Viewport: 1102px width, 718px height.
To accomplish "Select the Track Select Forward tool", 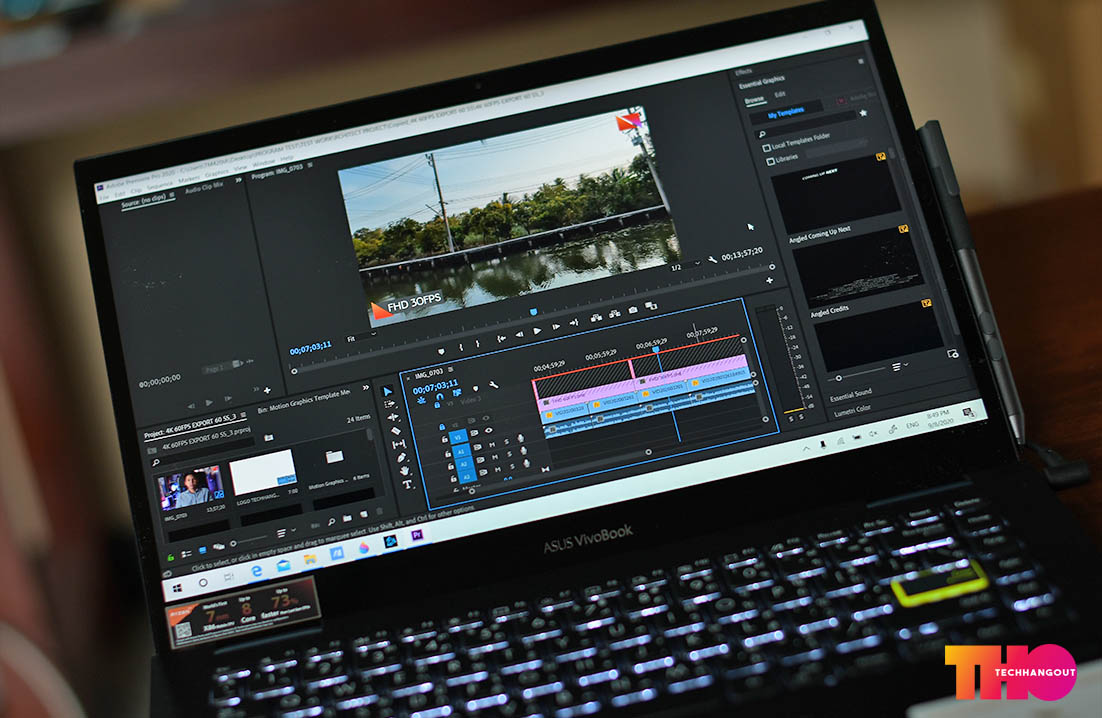I will coord(390,404).
